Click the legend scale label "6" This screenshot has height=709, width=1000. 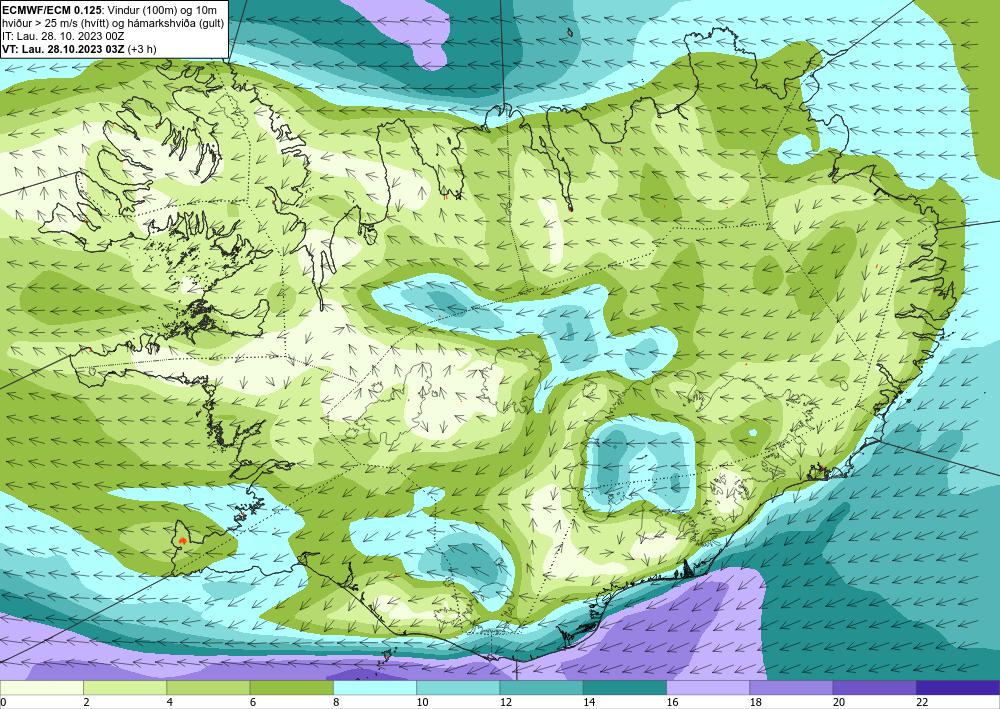coord(253,702)
